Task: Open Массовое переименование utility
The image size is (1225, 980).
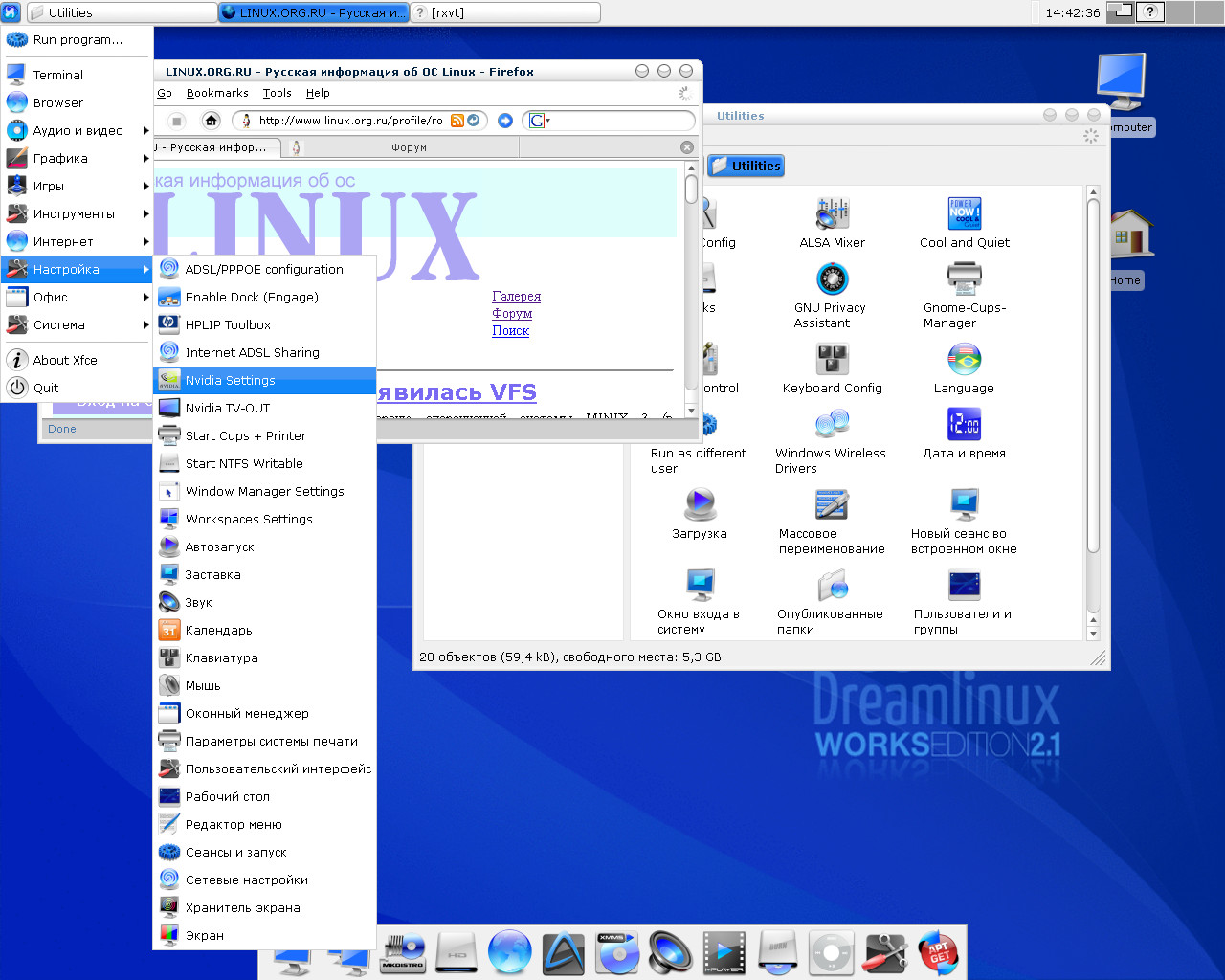Action: tap(832, 522)
